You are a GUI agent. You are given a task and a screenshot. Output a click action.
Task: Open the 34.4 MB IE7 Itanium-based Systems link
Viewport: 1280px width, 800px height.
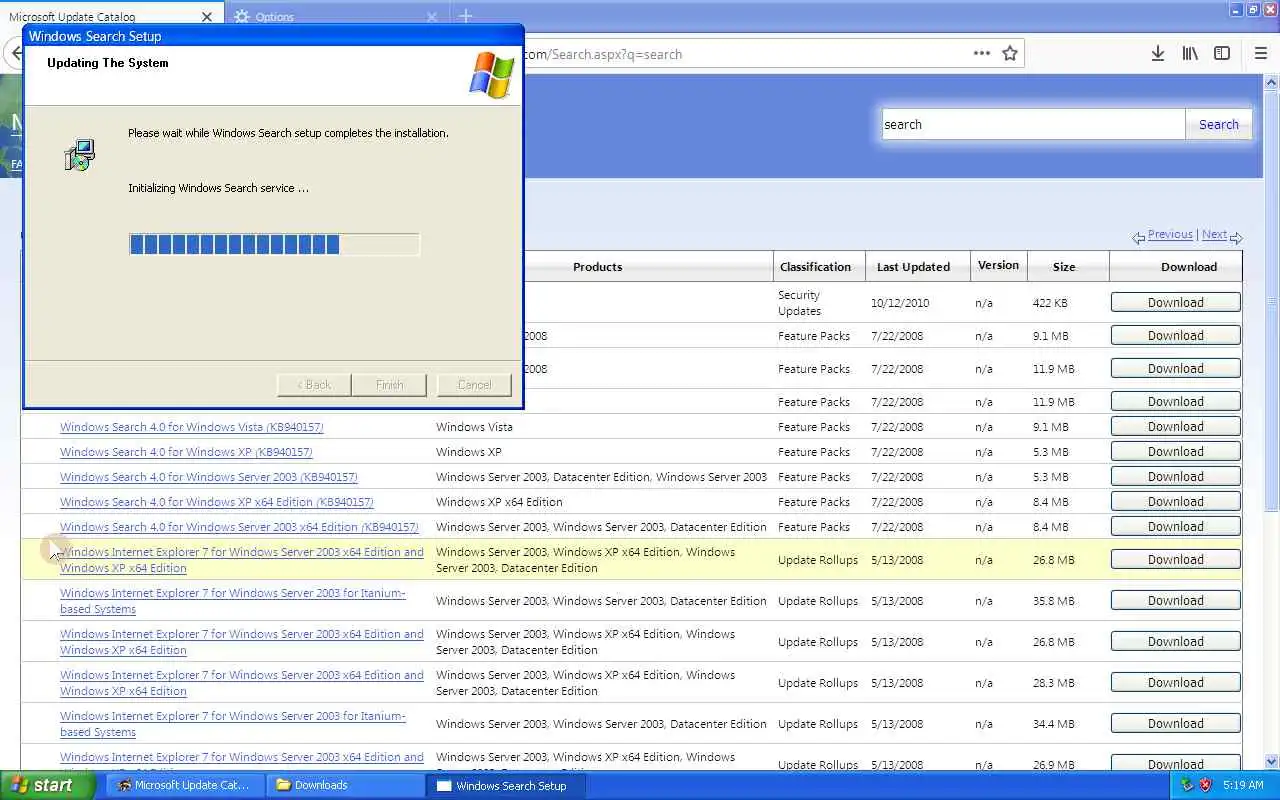[233, 724]
